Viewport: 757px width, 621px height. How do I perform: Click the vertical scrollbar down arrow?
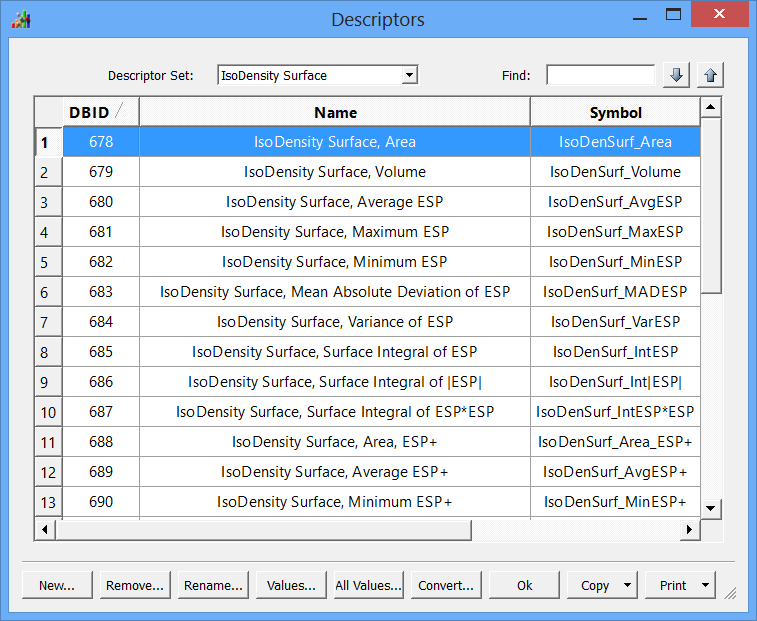coord(711,508)
